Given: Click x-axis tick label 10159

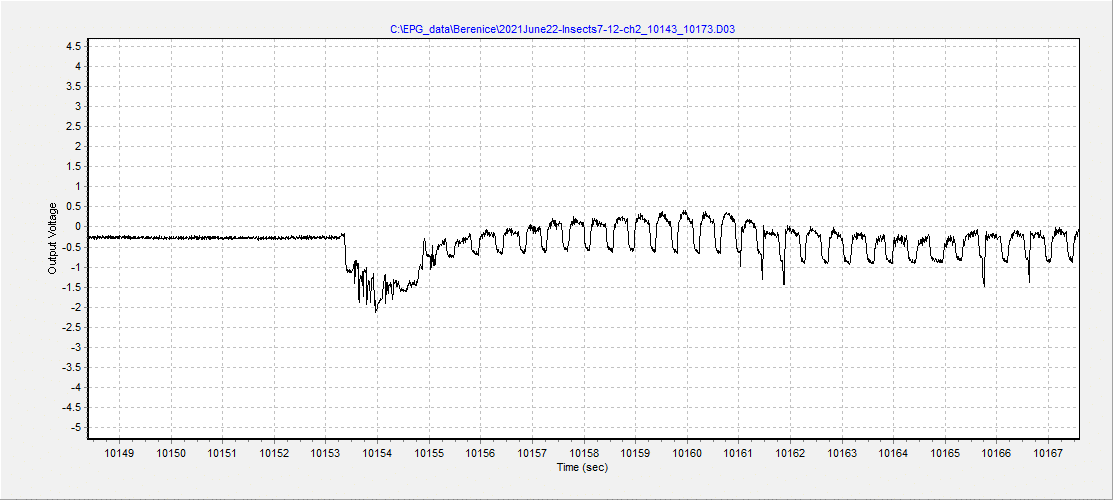Looking at the screenshot, I should [x=635, y=453].
